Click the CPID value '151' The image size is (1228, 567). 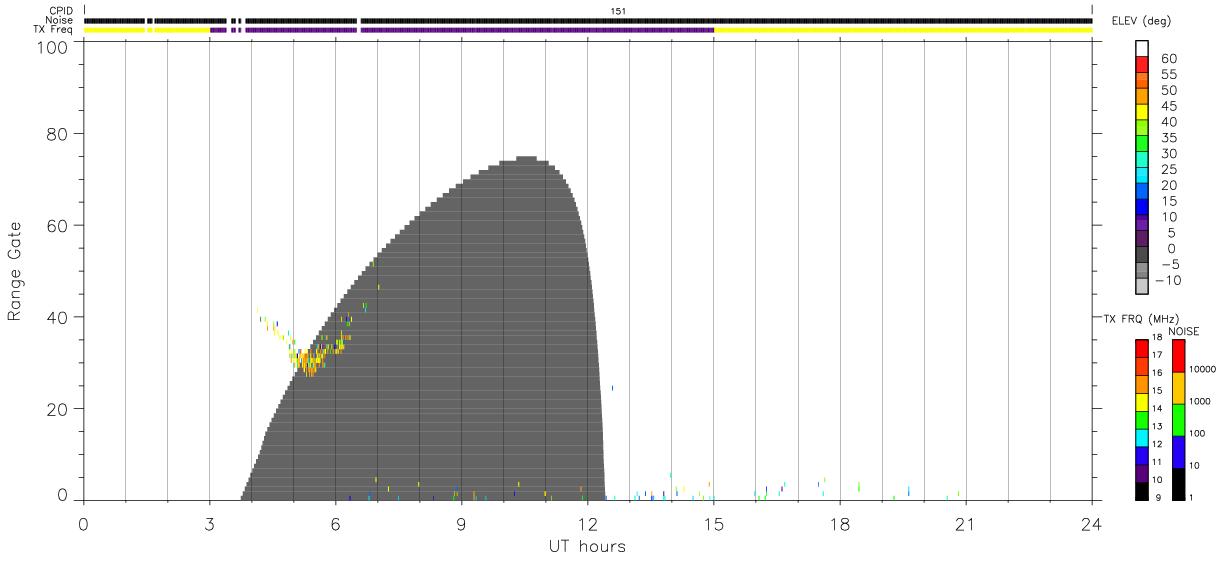tap(618, 11)
